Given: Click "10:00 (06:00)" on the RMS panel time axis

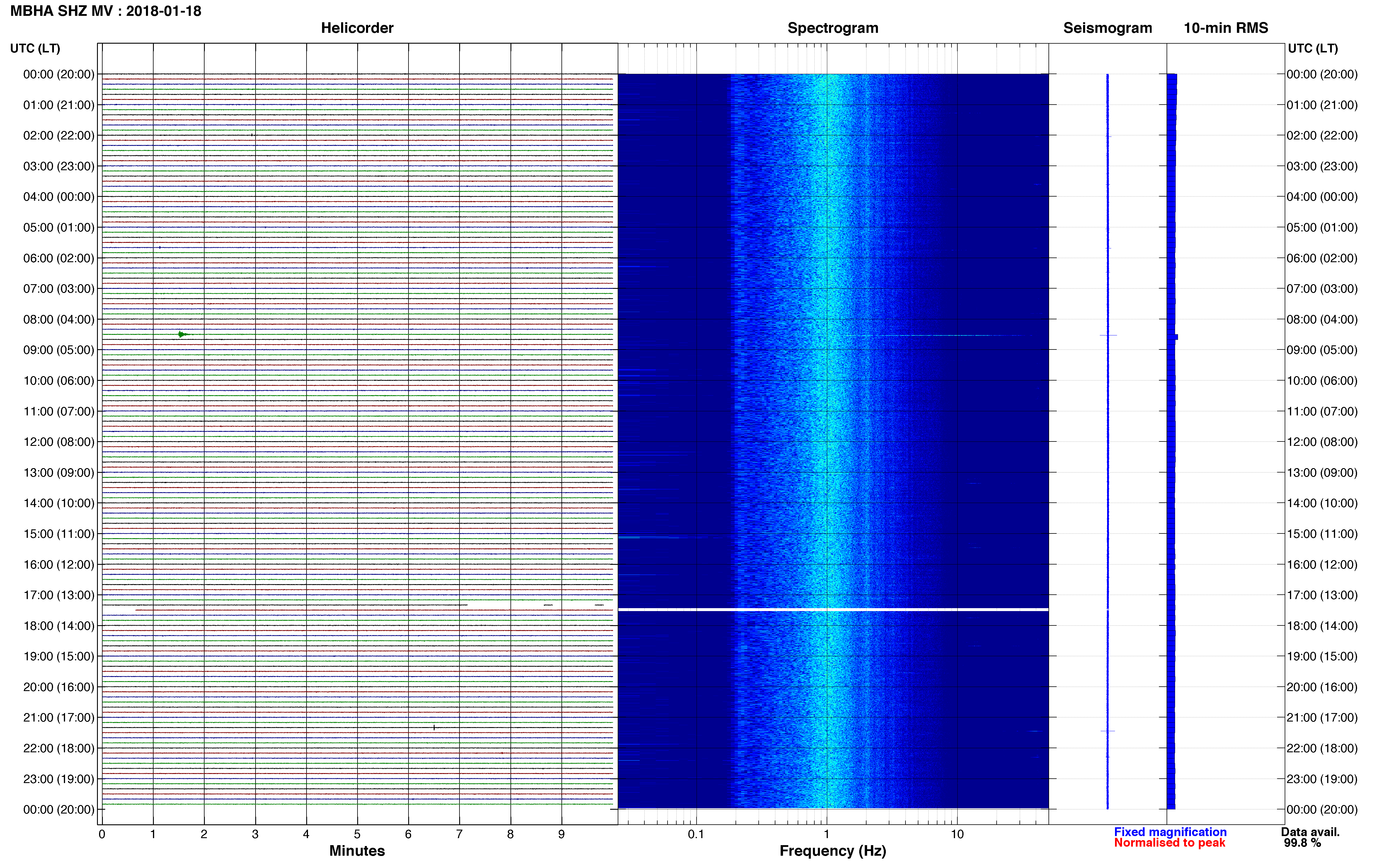Looking at the screenshot, I should [1322, 381].
